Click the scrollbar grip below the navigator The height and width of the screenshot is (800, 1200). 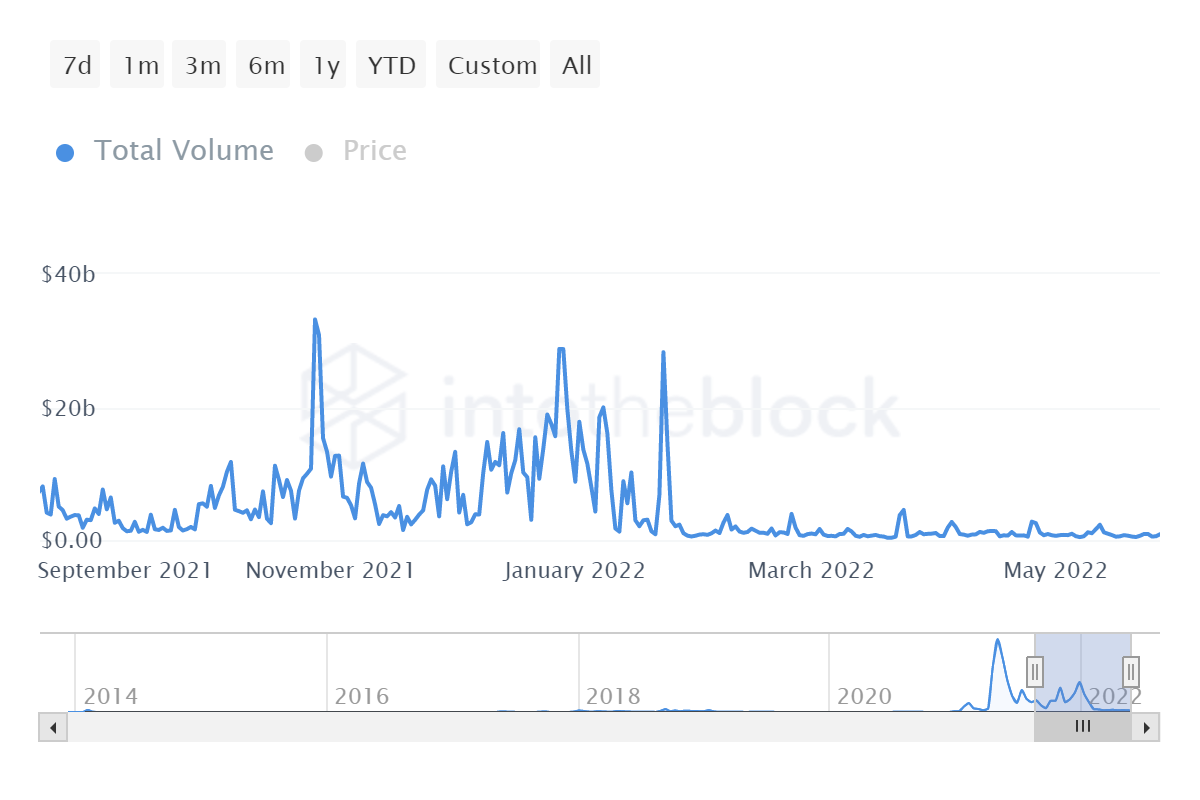[x=1083, y=727]
